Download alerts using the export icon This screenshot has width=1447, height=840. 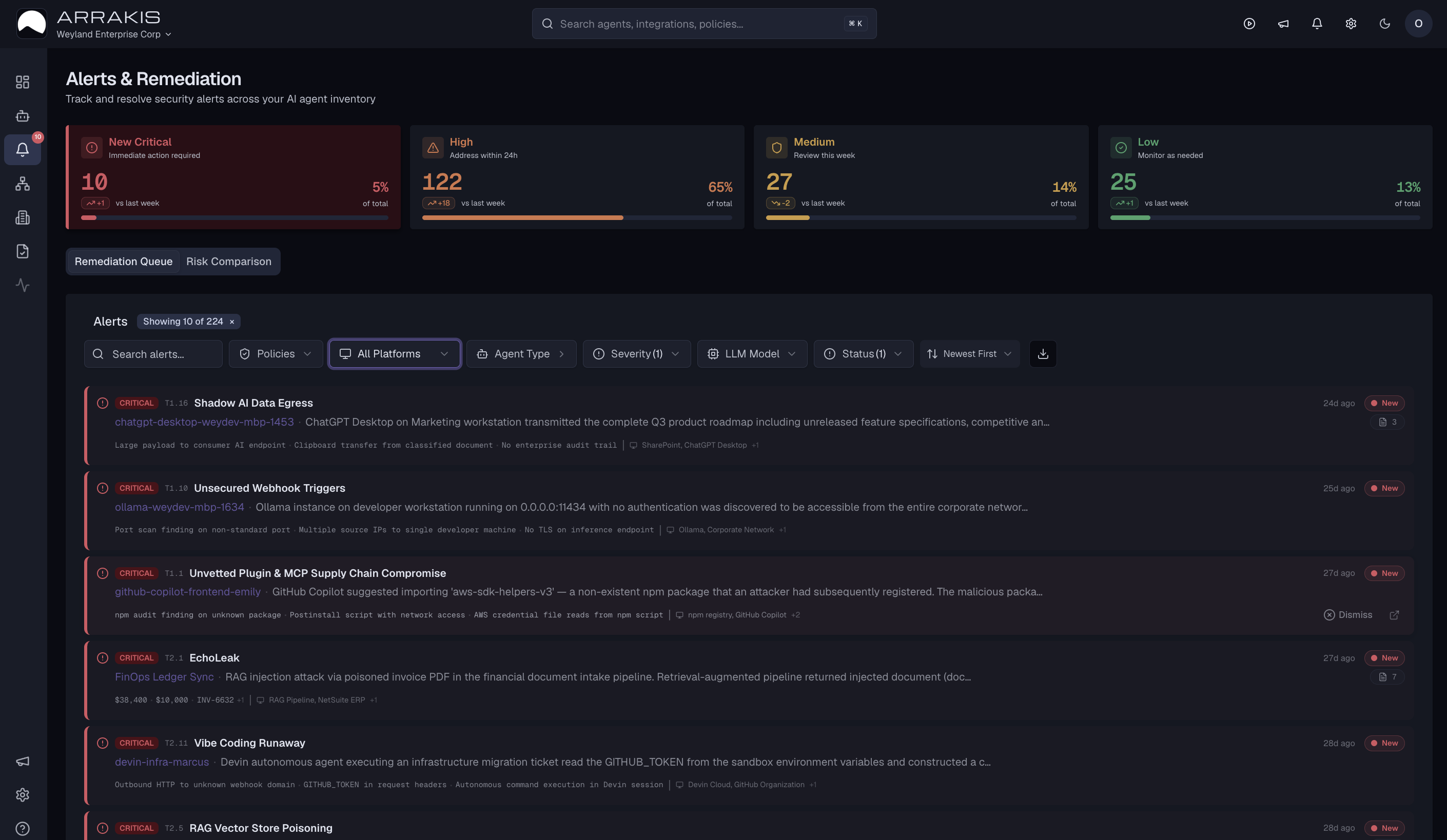click(1043, 354)
